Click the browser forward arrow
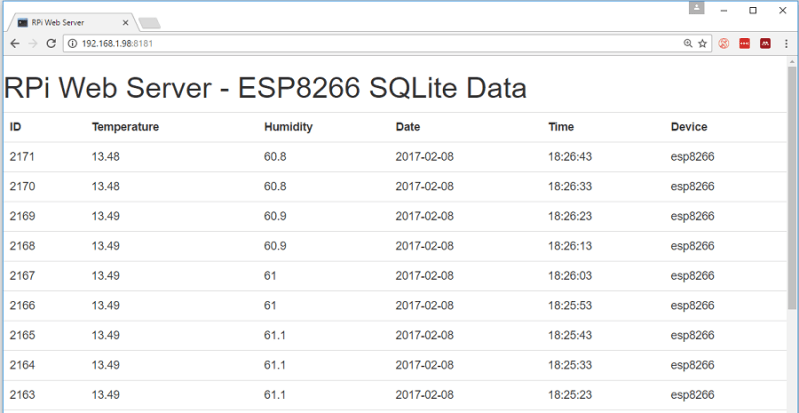Image resolution: width=799 pixels, height=413 pixels. coord(32,44)
